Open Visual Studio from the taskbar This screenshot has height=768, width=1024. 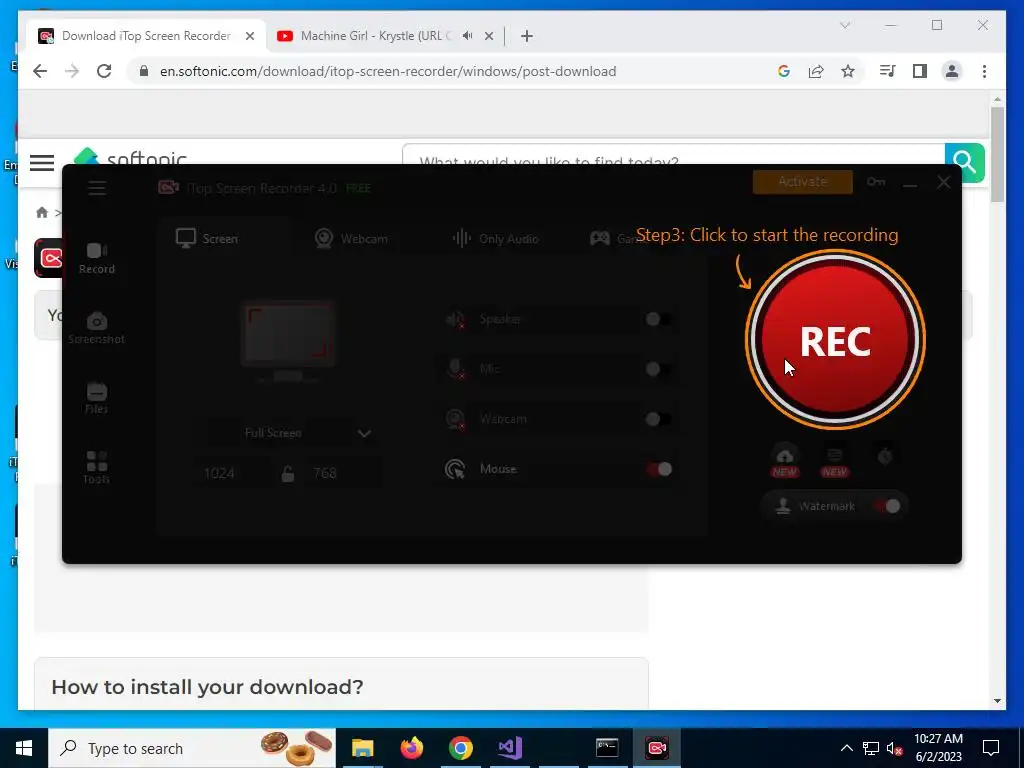[x=510, y=748]
